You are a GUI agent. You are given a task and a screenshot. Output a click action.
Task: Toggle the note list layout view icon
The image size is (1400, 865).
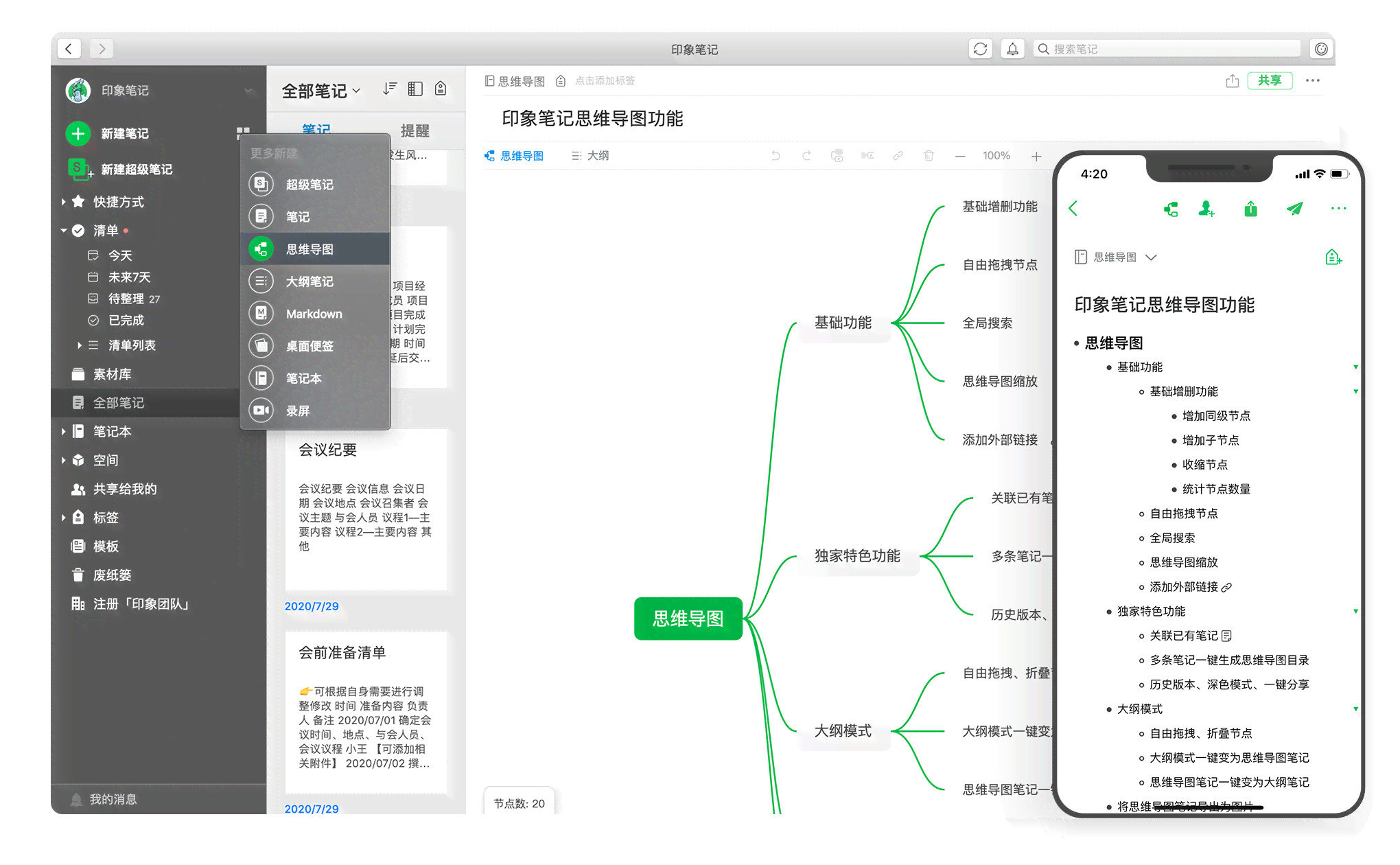(x=415, y=89)
